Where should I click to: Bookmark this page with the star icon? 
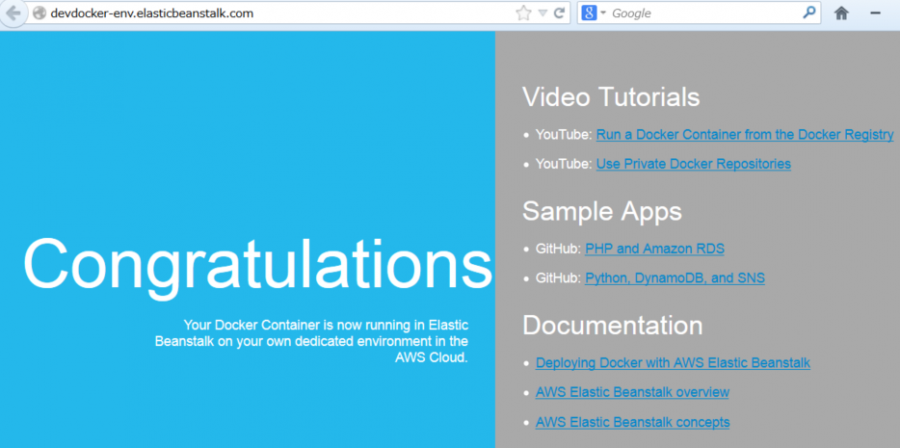[x=523, y=13]
